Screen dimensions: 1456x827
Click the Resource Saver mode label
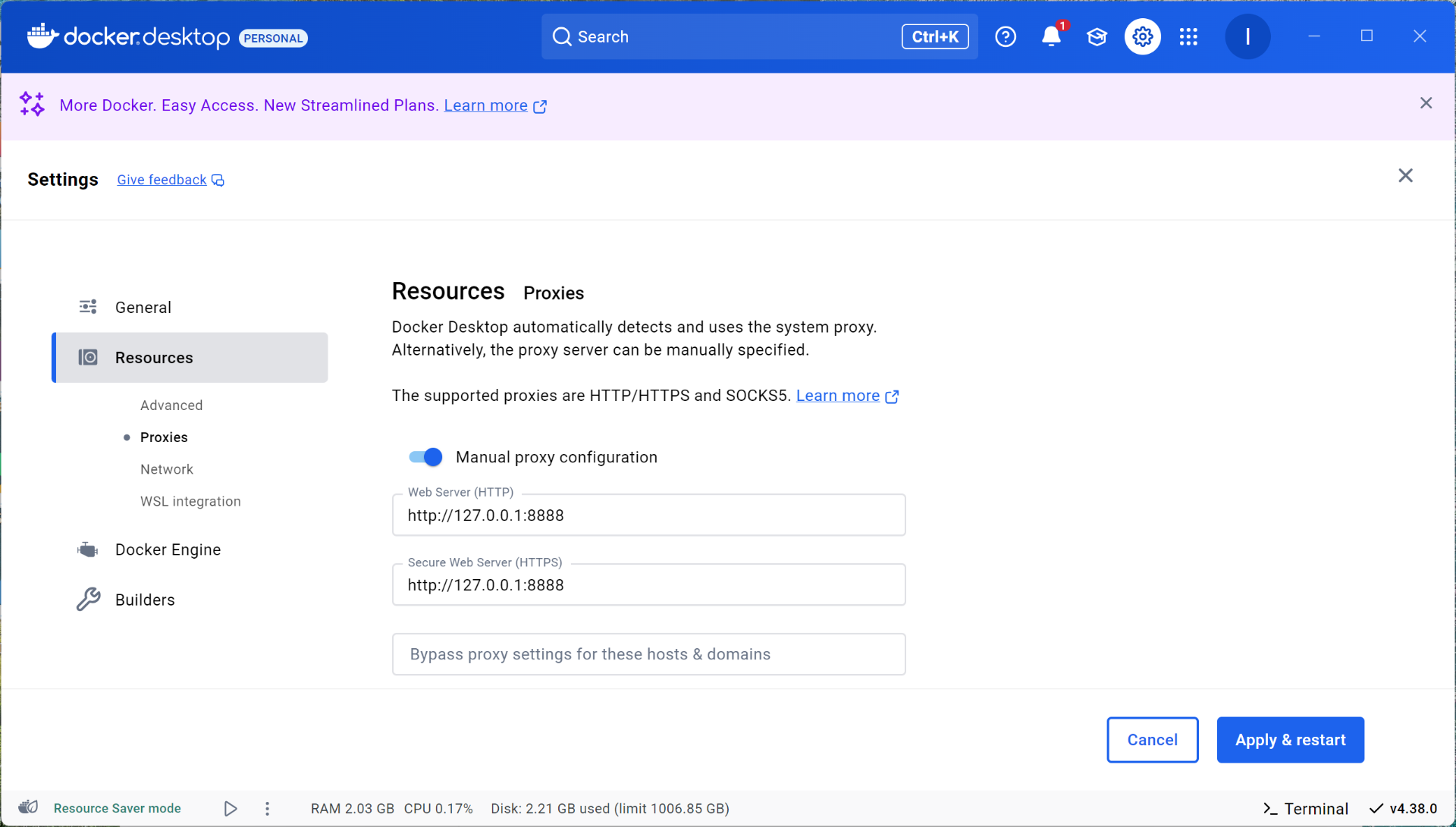pyautogui.click(x=117, y=808)
